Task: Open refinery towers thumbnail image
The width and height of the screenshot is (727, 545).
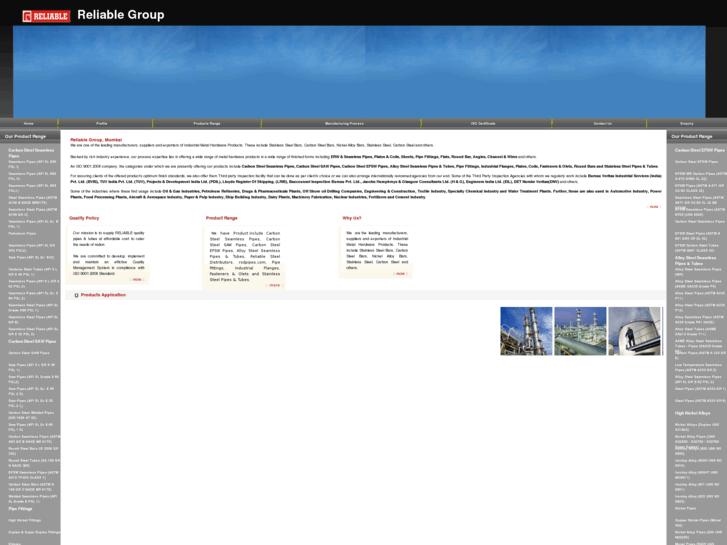Action: tap(526, 331)
